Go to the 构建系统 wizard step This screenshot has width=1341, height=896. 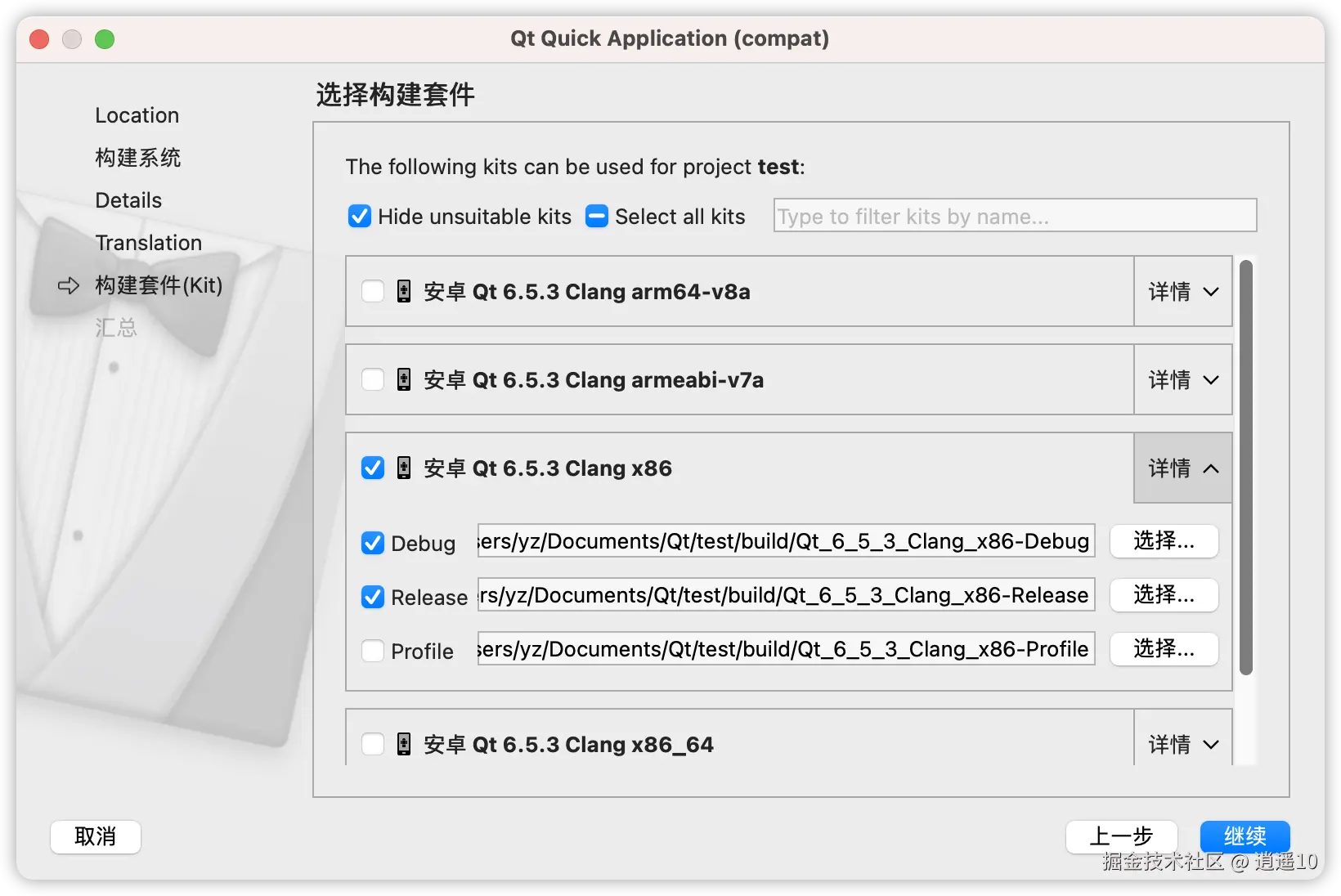tap(138, 158)
